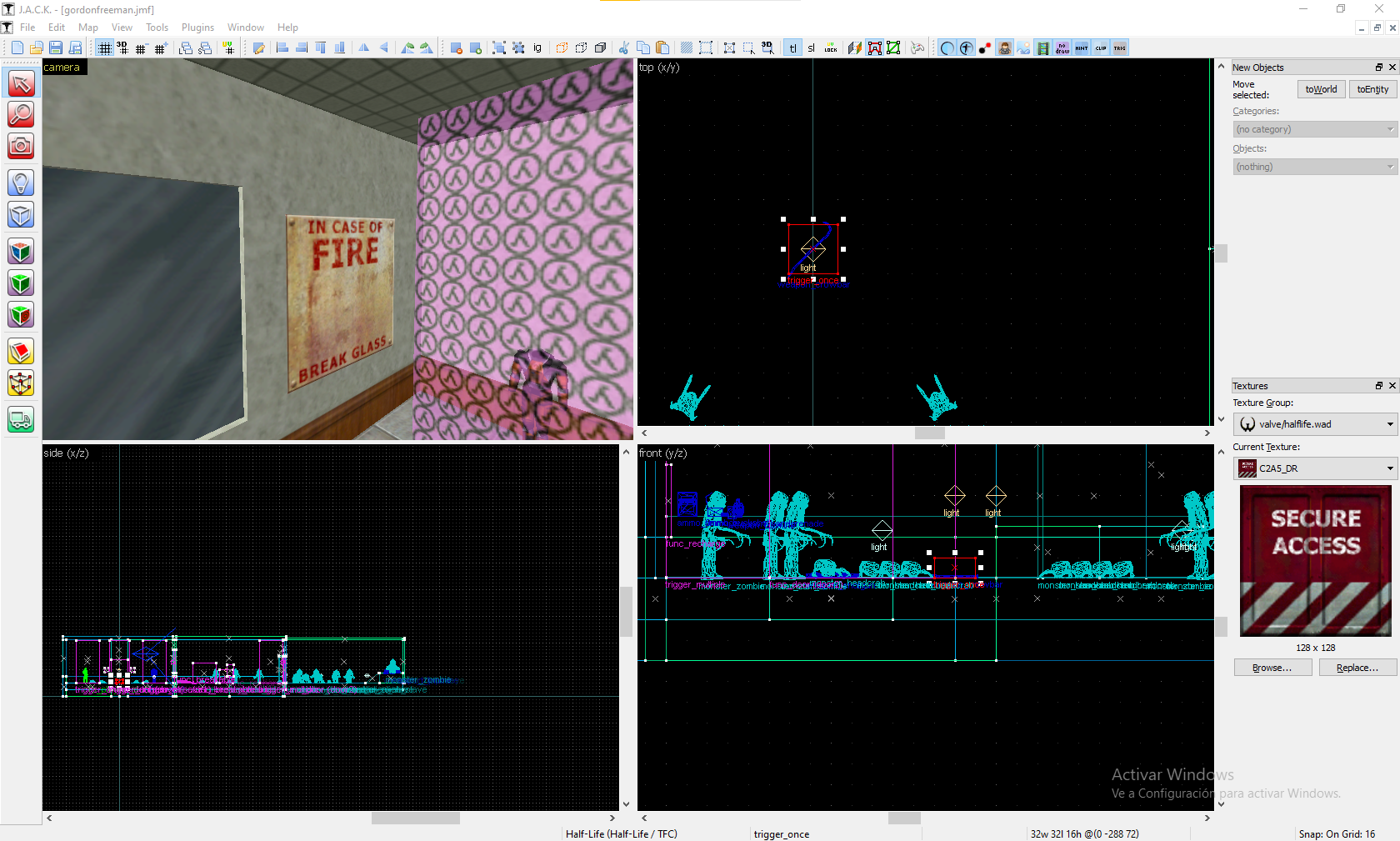This screenshot has height=841, width=1400.
Task: Pick the Entity tool lightbulb icon
Action: 21,183
